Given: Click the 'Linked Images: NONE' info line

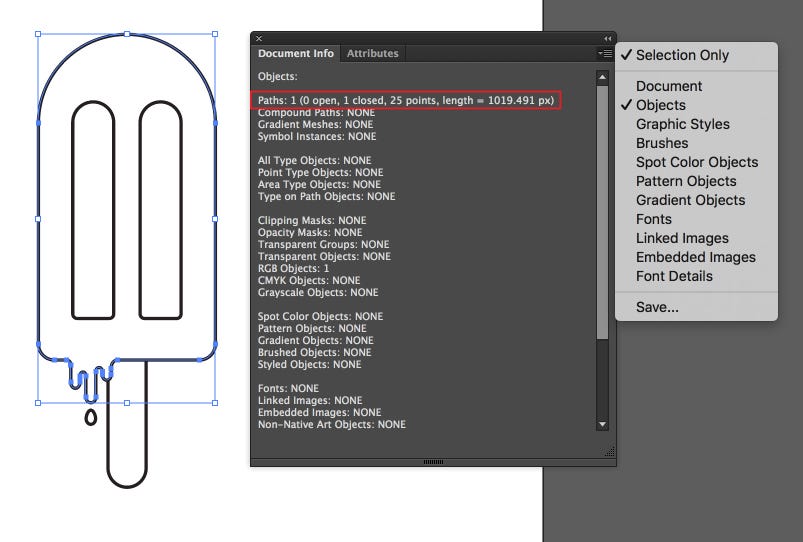Looking at the screenshot, I should [310, 400].
